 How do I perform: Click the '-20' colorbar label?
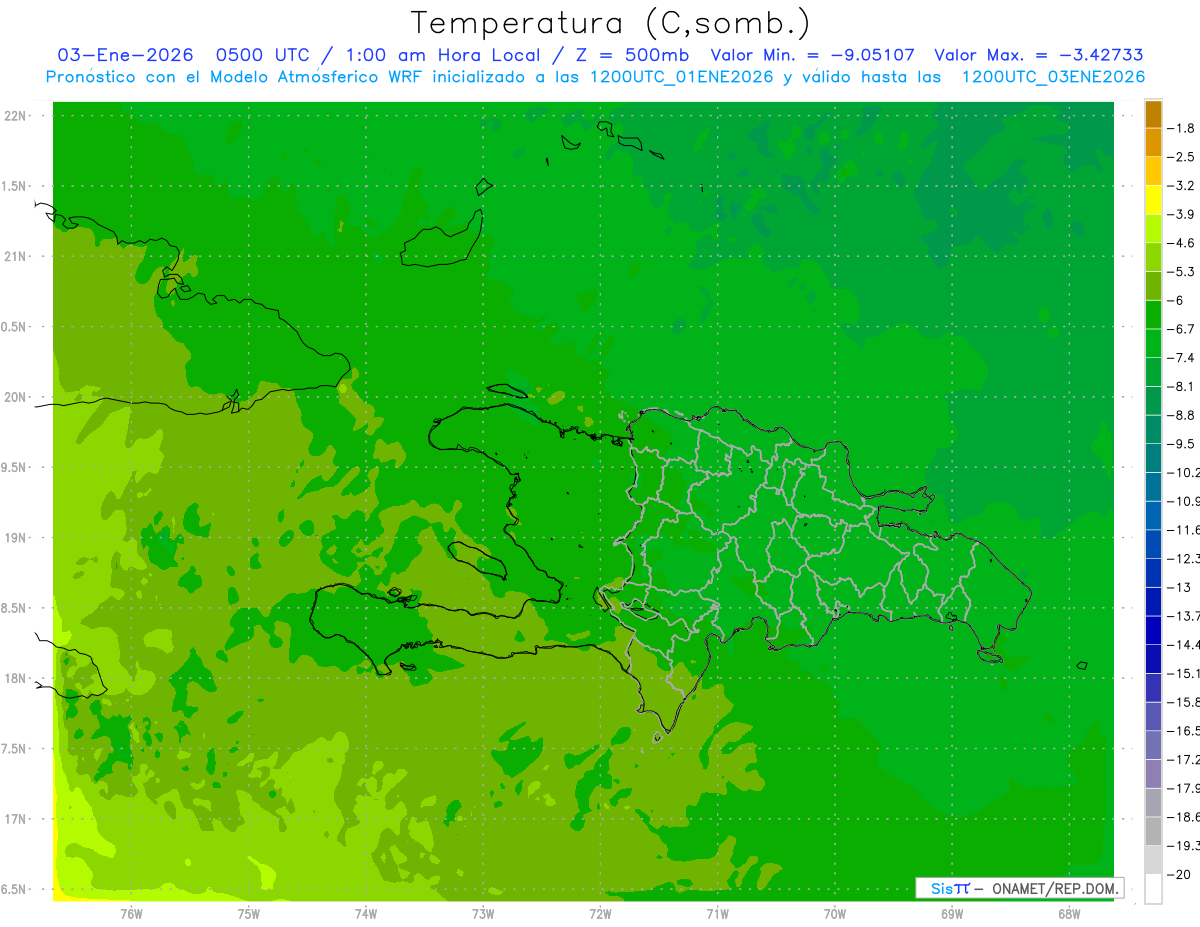[x=1181, y=874]
